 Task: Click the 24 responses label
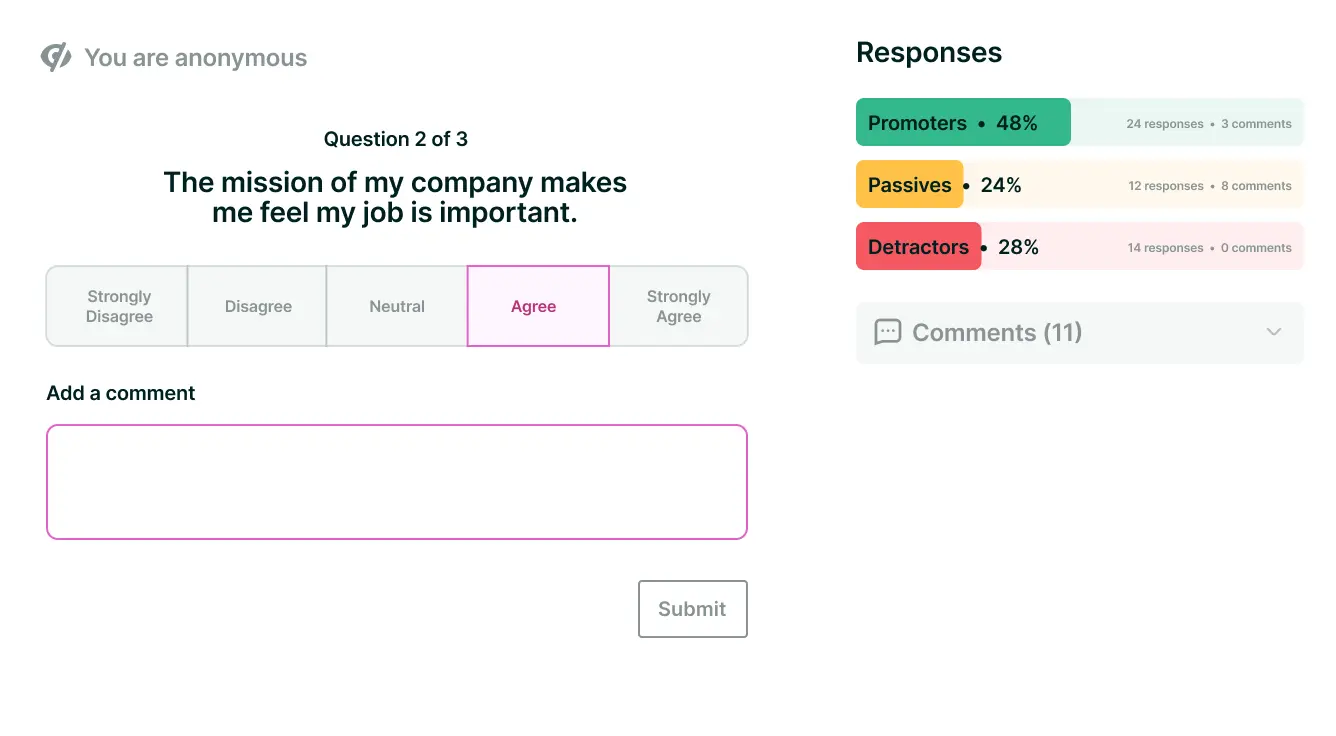1165,124
